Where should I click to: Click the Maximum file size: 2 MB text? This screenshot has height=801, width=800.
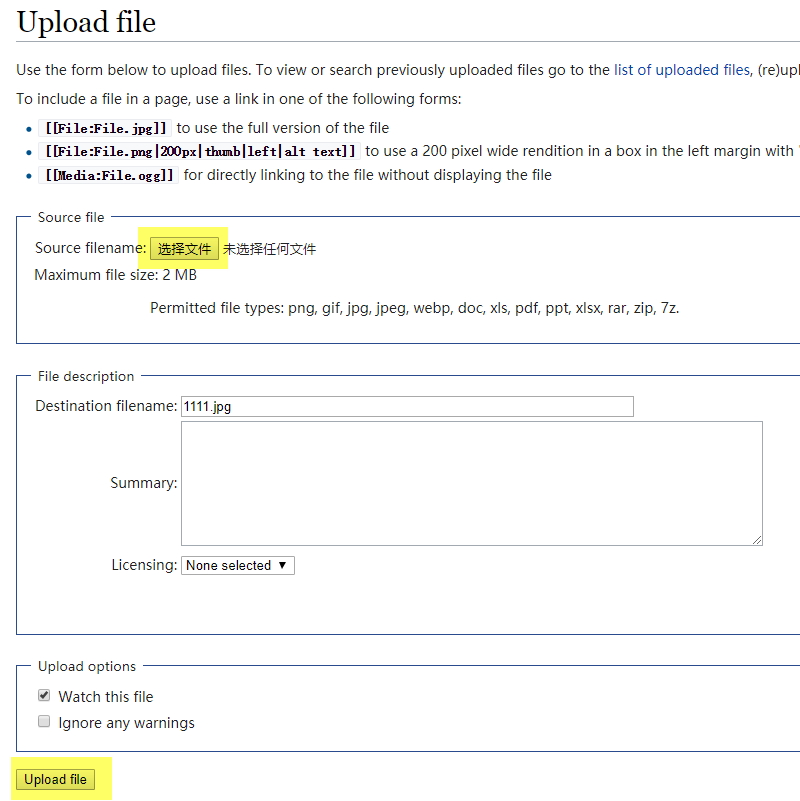point(115,275)
